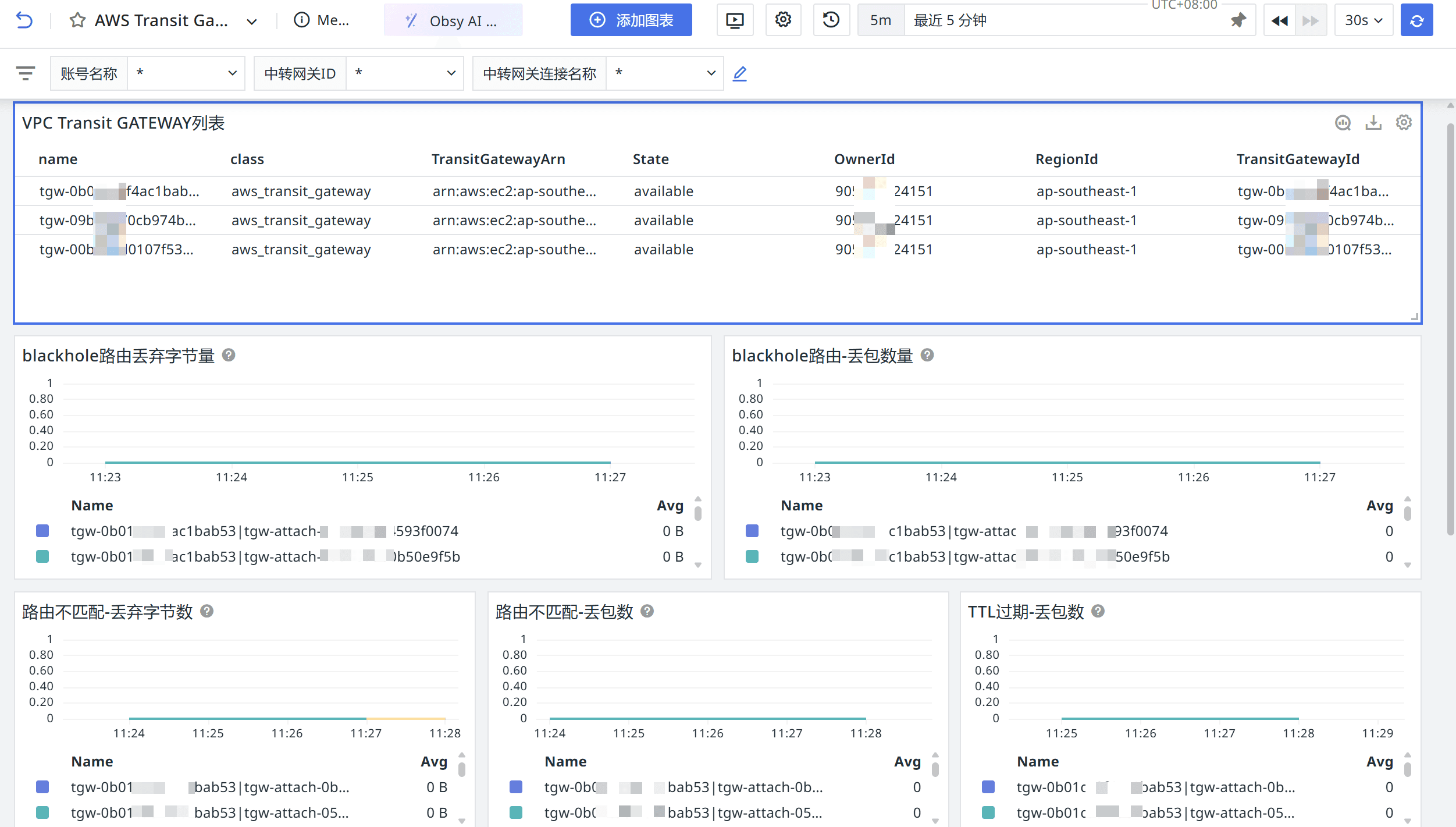The image size is (1456, 827).
Task: Edit filter variables with pencil icon
Action: pos(739,73)
